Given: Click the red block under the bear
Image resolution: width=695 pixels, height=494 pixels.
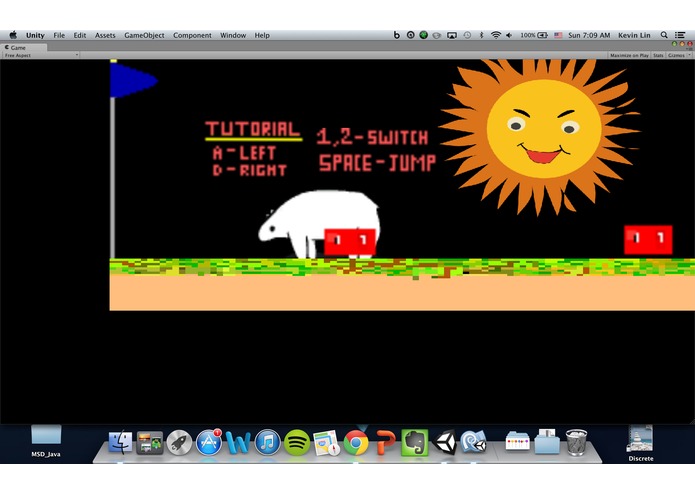Looking at the screenshot, I should coord(350,242).
